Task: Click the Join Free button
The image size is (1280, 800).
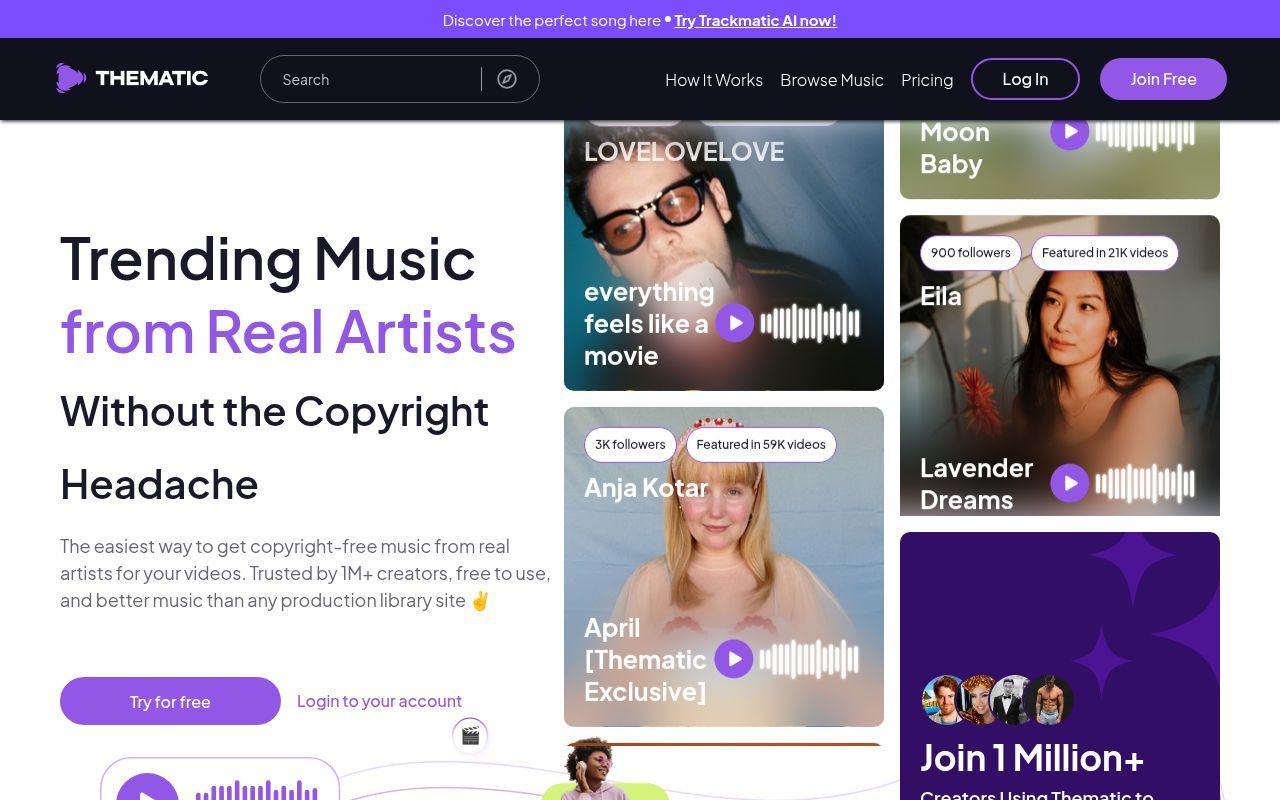Action: click(x=1163, y=79)
